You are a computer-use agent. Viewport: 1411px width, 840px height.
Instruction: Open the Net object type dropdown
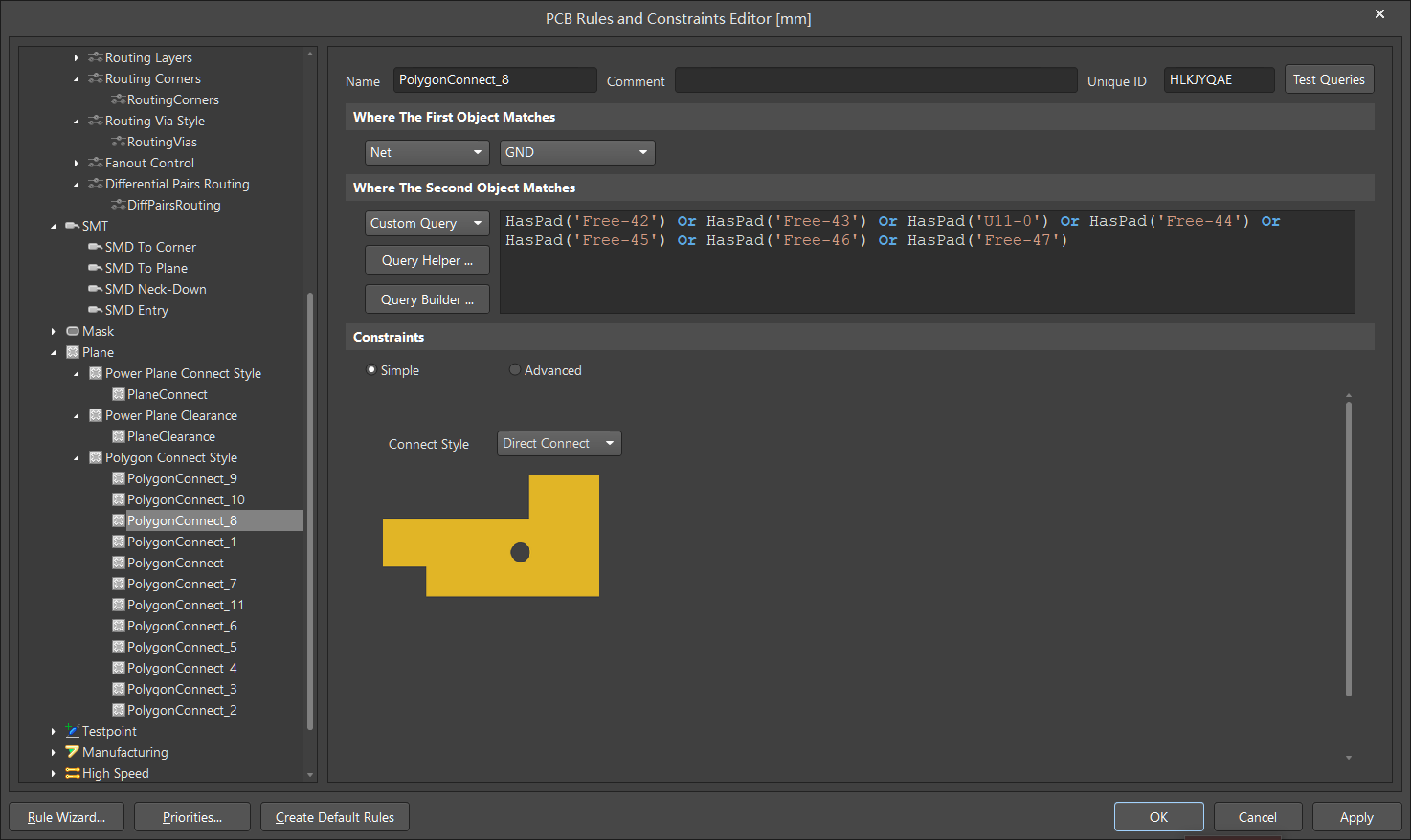tap(427, 152)
